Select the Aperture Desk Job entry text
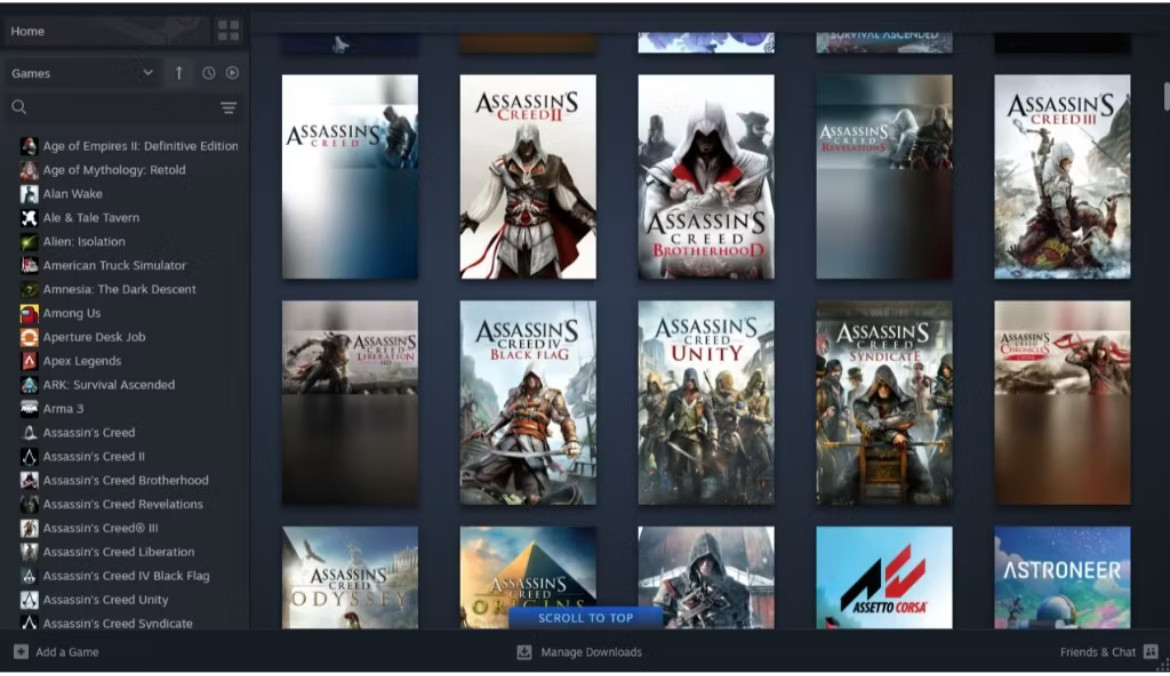The image size is (1170, 676). (x=94, y=337)
